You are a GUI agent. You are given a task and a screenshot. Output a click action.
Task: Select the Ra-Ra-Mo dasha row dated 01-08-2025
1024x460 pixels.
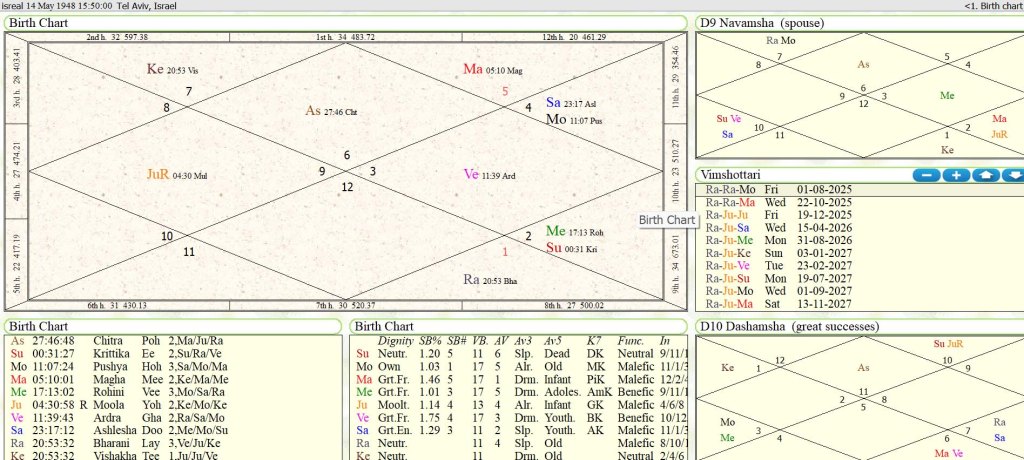click(x=780, y=188)
